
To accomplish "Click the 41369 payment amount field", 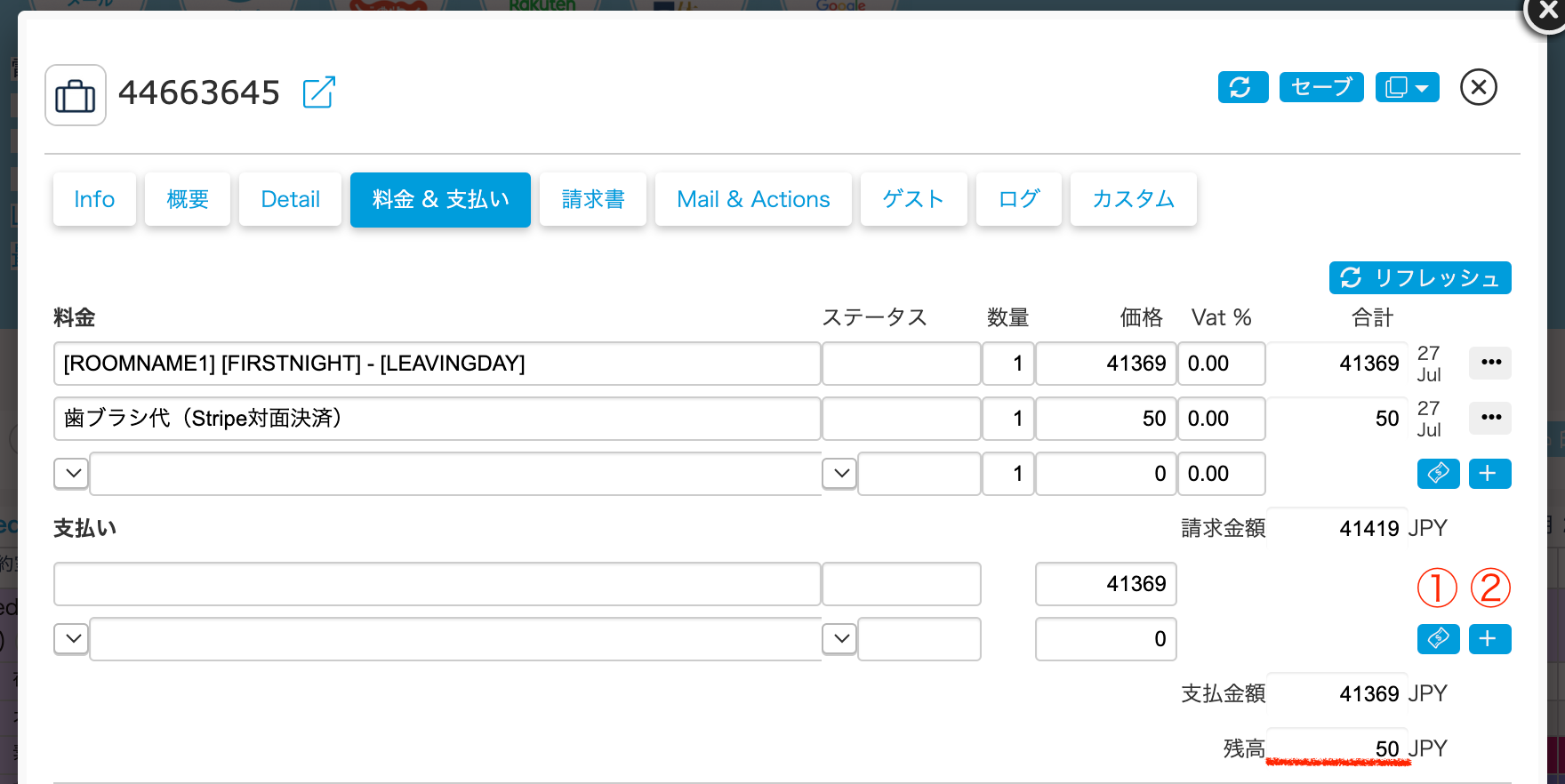I will pyautogui.click(x=1105, y=584).
